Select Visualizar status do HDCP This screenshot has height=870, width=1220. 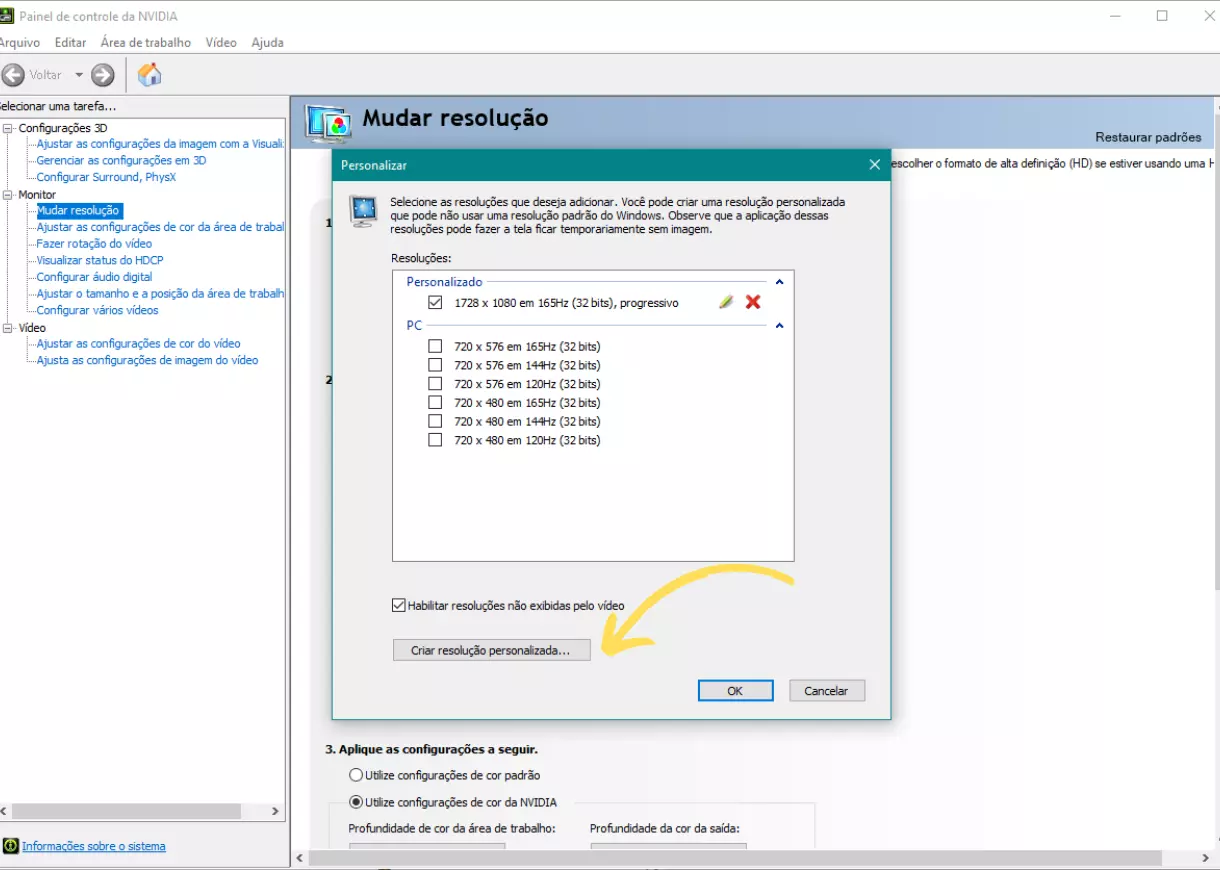(100, 260)
